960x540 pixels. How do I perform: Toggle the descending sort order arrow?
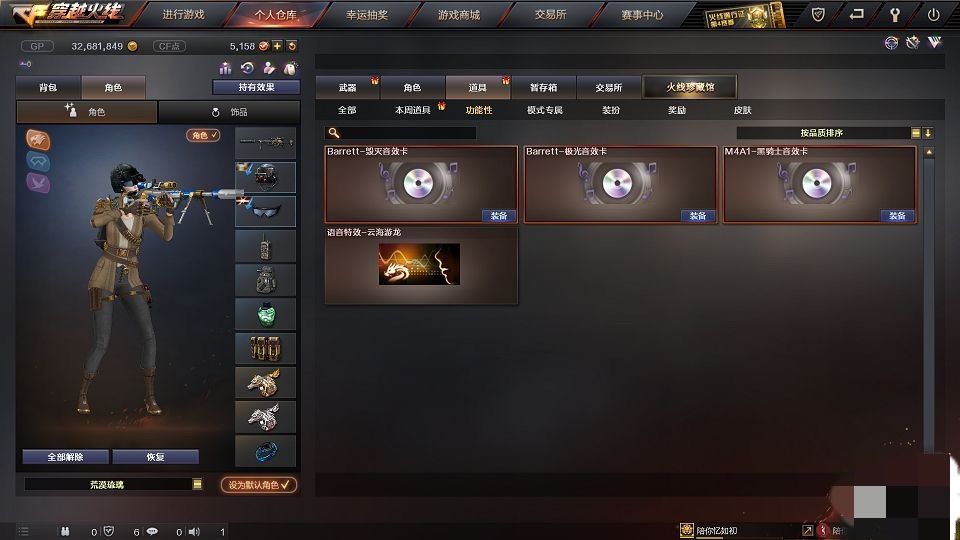928,133
